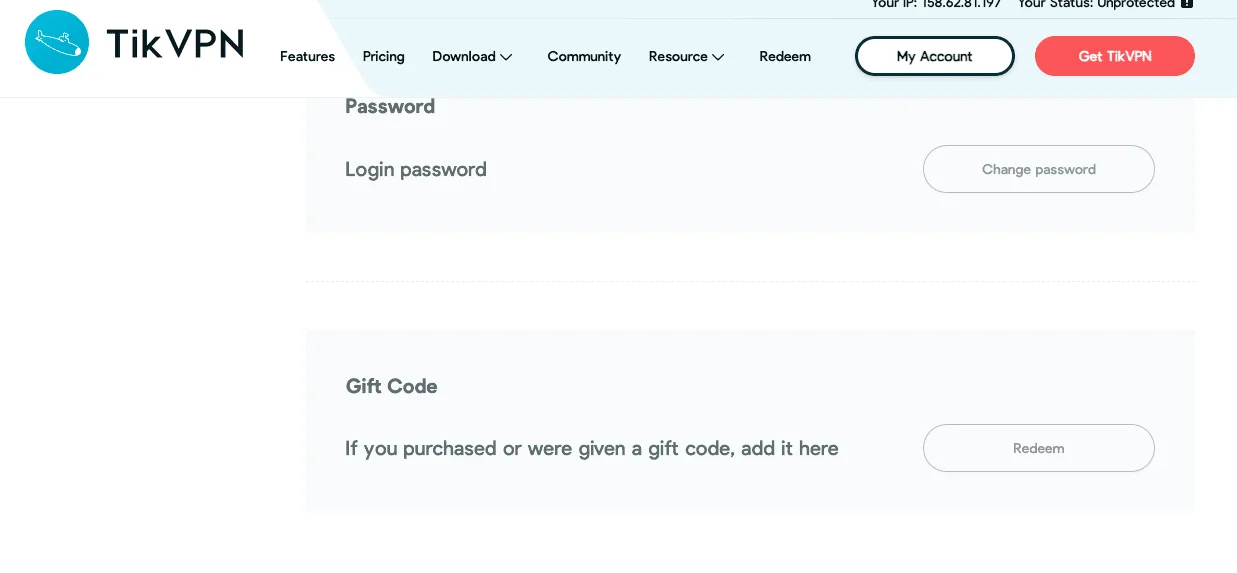The image size is (1237, 573).
Task: Select Redeem in the top navigation
Action: click(x=785, y=57)
